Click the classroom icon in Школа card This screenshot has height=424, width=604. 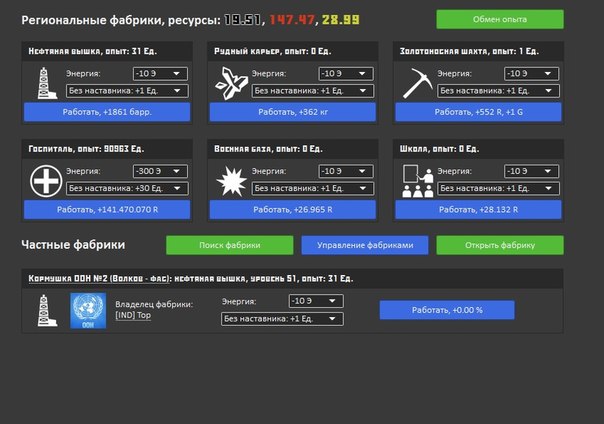[x=418, y=181]
